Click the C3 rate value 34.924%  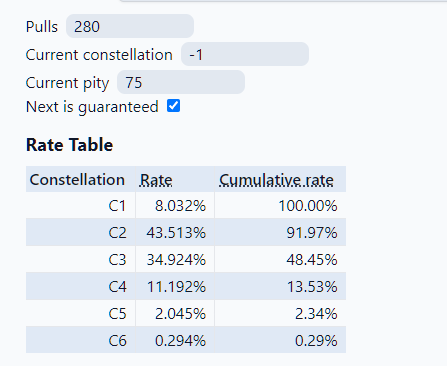(x=176, y=260)
